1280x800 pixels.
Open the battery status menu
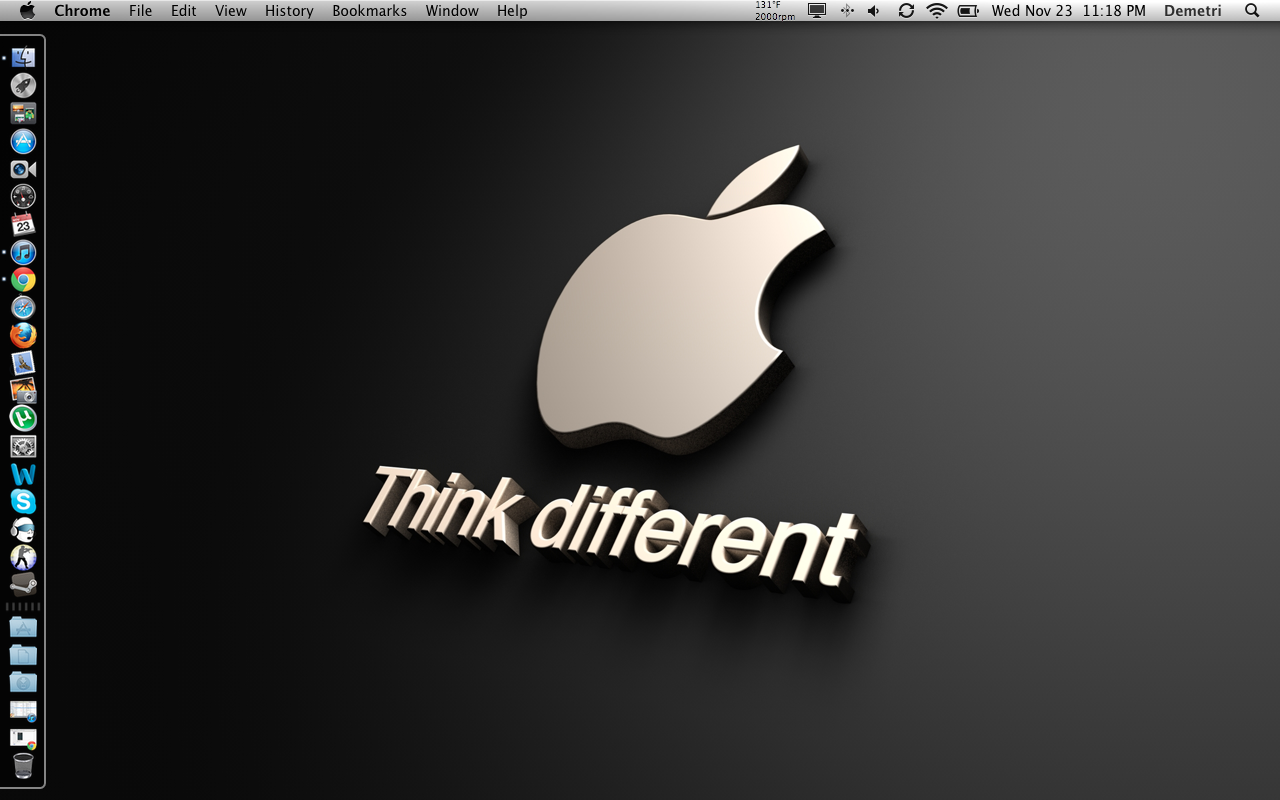(968, 11)
